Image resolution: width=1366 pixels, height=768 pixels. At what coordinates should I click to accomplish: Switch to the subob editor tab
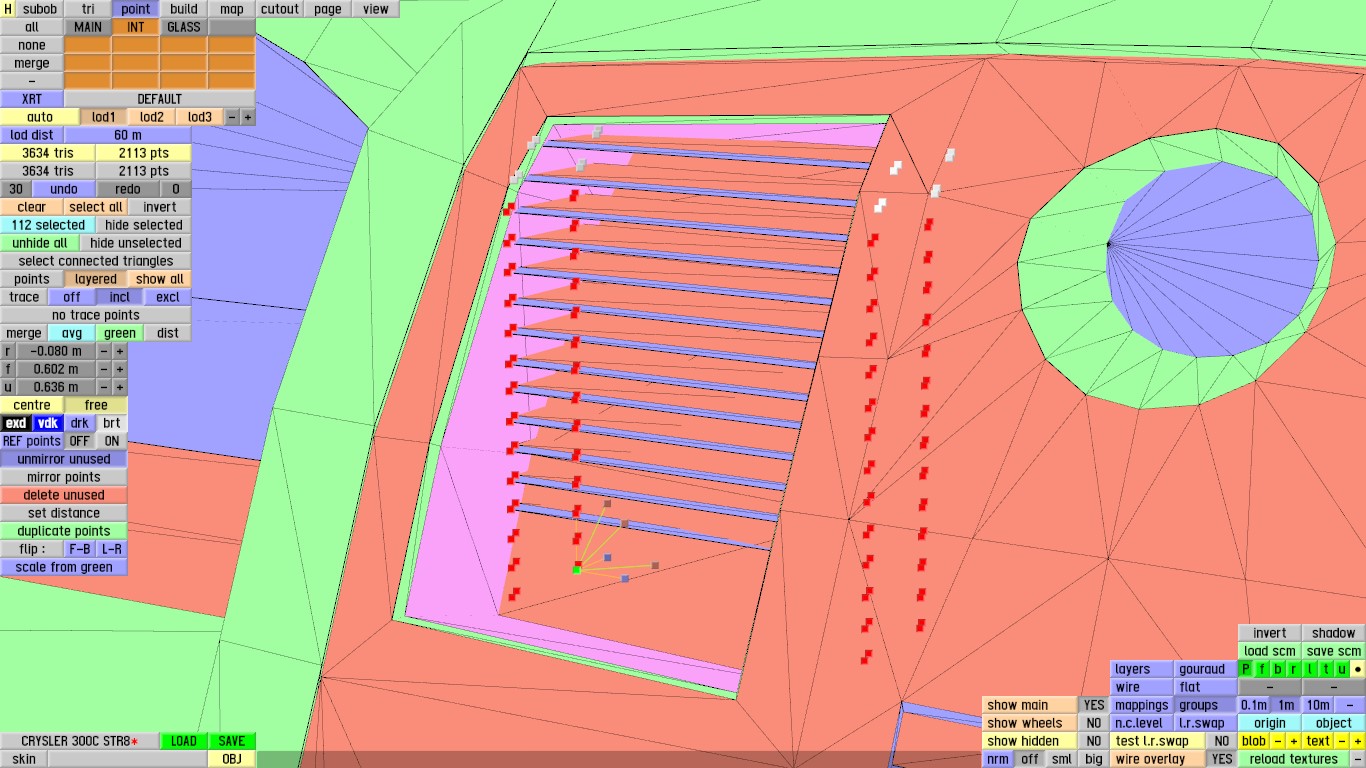click(x=39, y=9)
